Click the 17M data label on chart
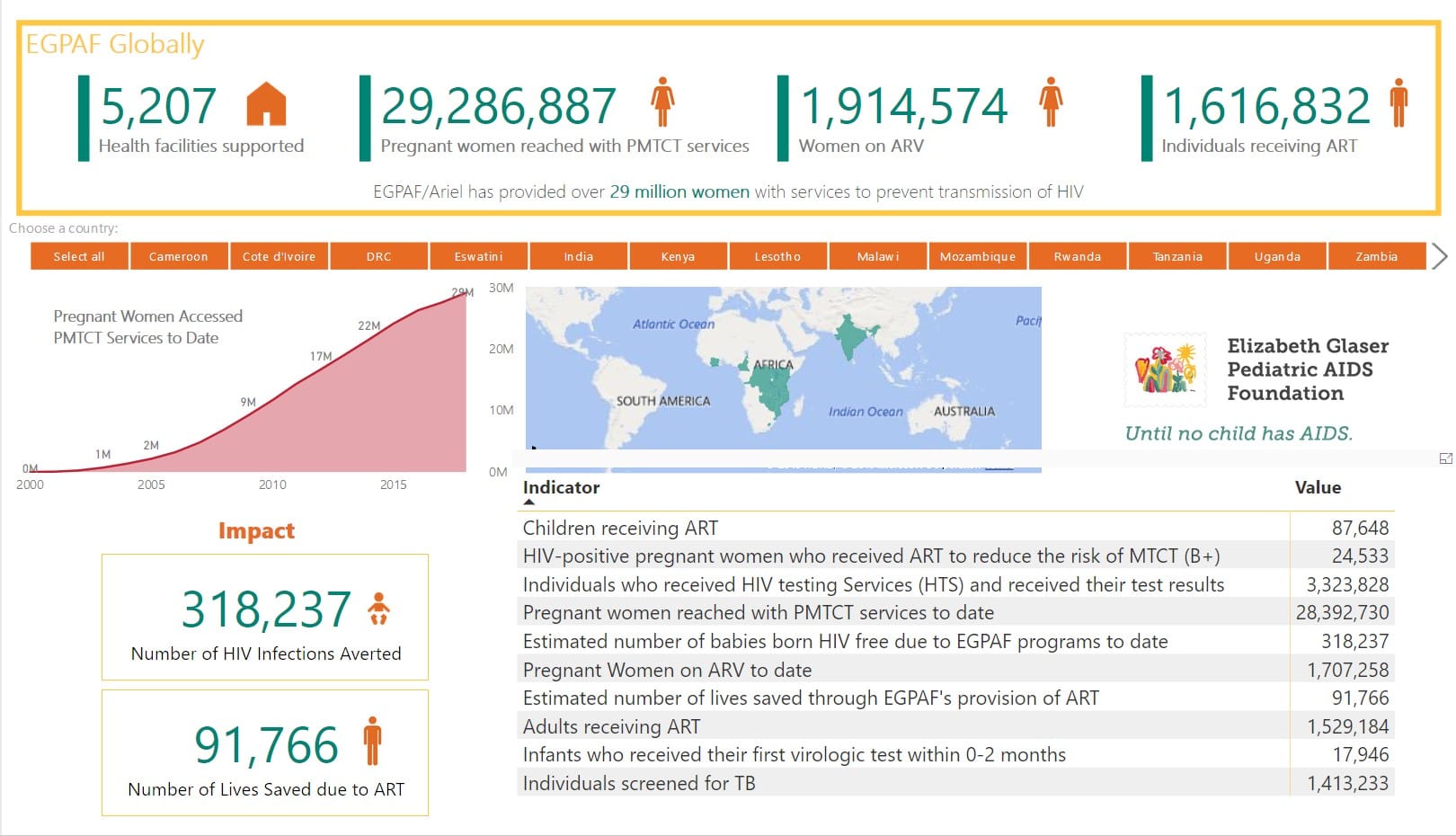Screen dimensions: 1456x836 (321, 356)
